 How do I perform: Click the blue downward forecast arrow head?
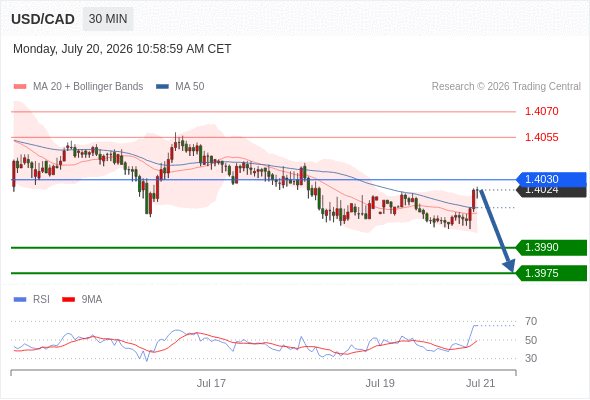tap(509, 266)
